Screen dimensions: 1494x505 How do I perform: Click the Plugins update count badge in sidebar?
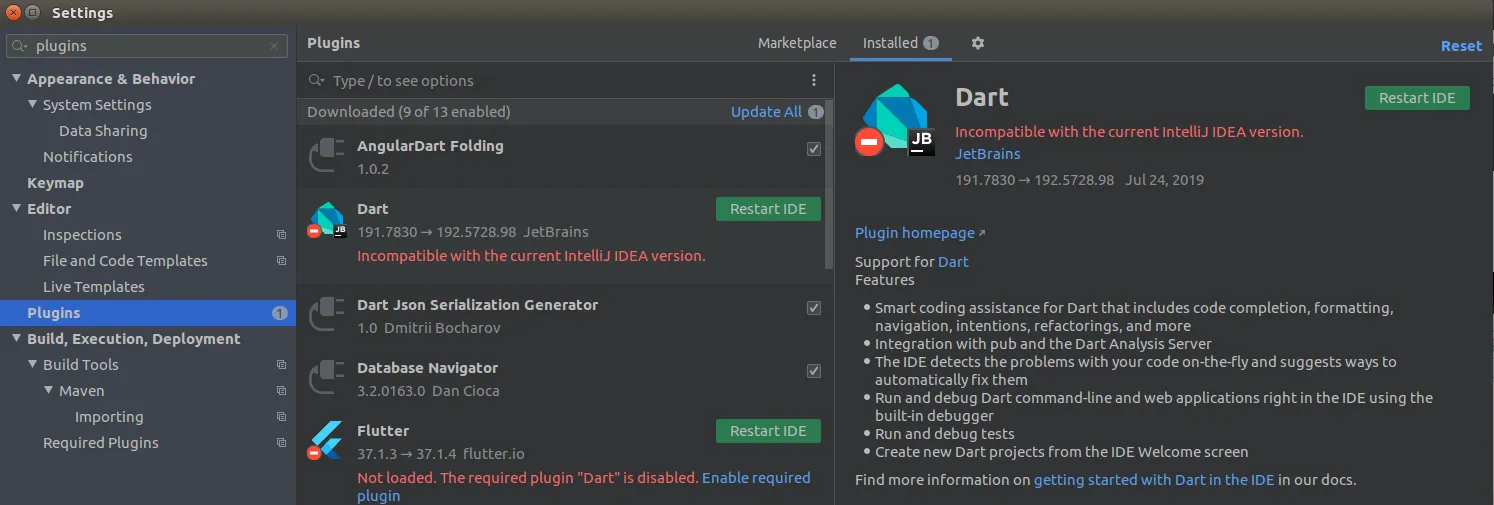pos(280,313)
